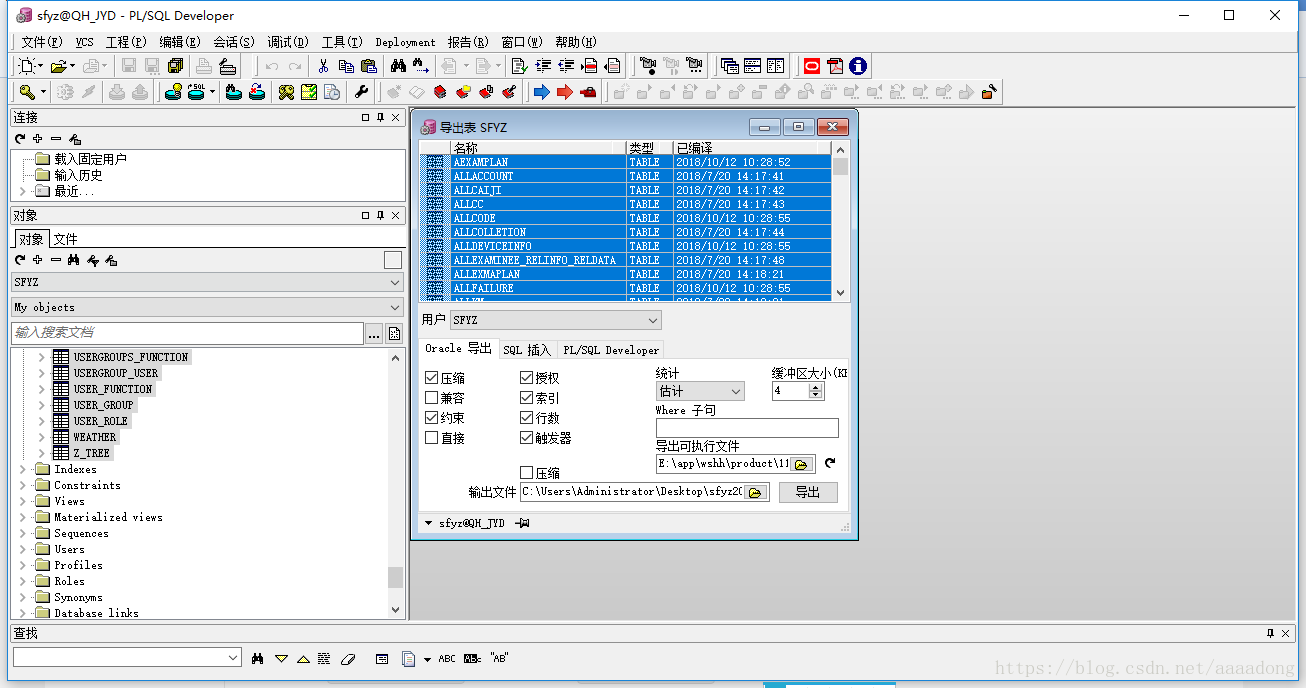Image resolution: width=1306 pixels, height=688 pixels.
Task: Click the red right arrow icon
Action: (x=565, y=92)
